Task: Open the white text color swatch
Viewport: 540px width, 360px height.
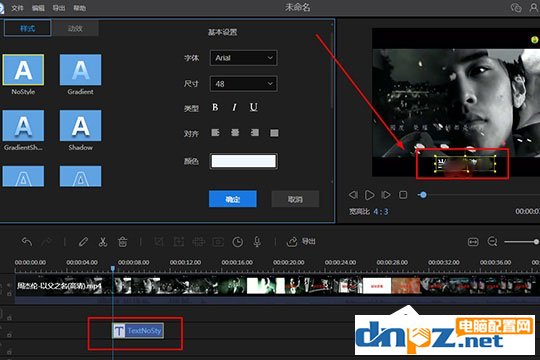Action: 243,161
